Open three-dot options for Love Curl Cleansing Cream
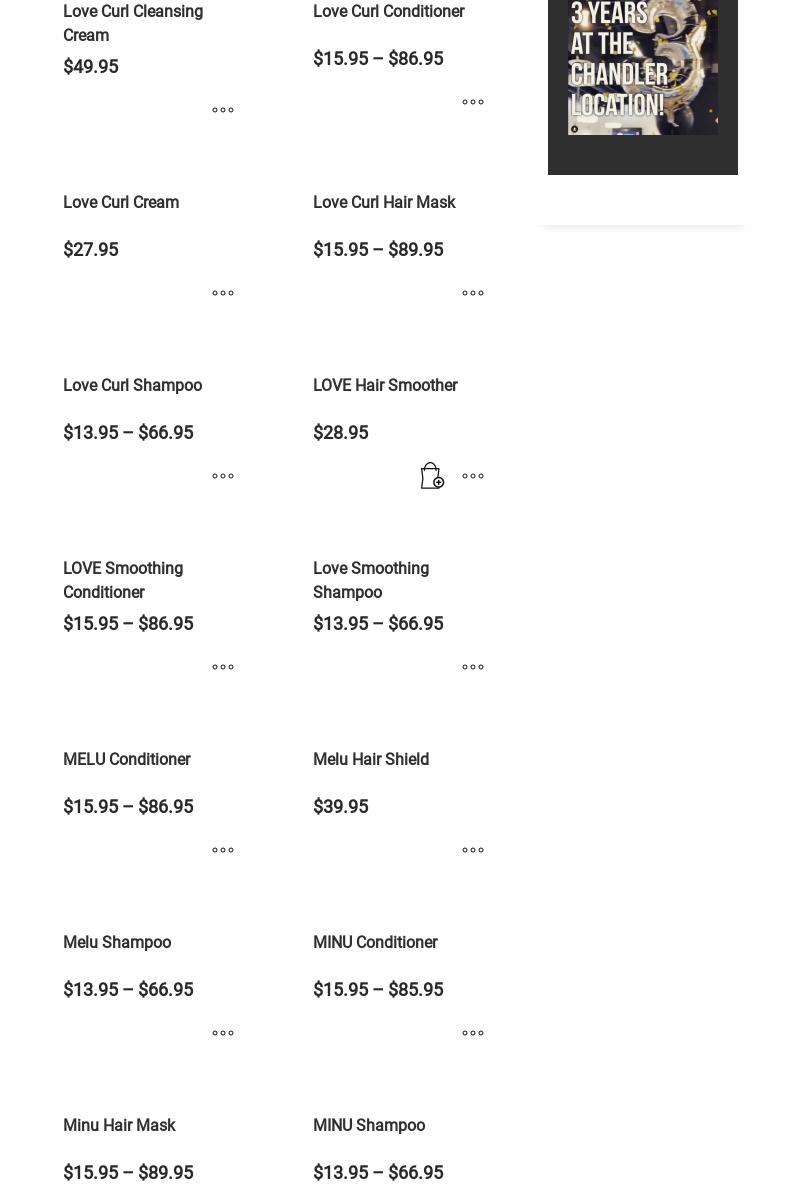Screen dimensions: 785x1203 [x=223, y=110]
